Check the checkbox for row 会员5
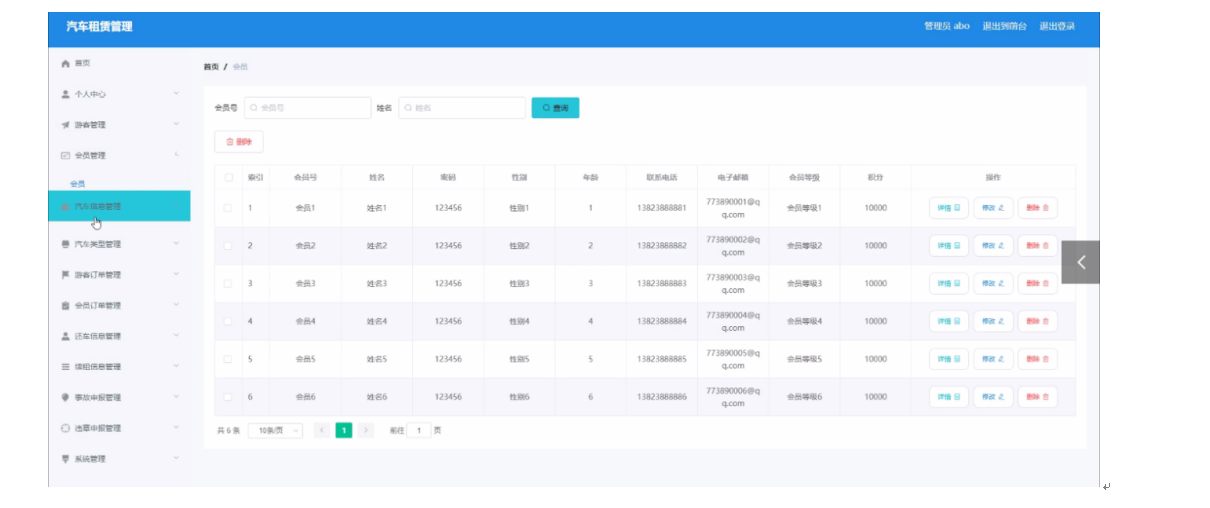 tap(228, 359)
